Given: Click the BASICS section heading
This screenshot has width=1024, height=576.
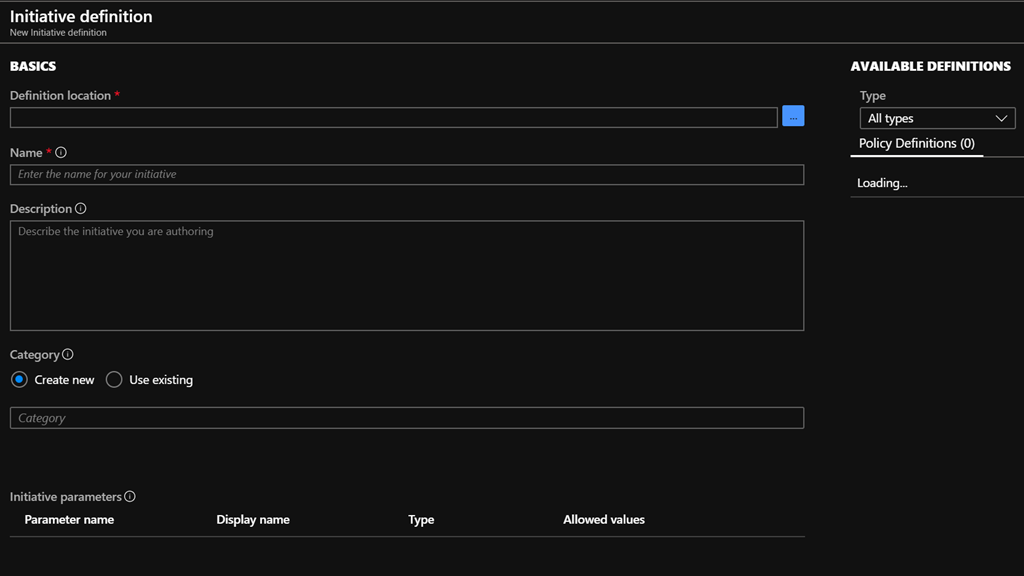Looking at the screenshot, I should (x=33, y=66).
